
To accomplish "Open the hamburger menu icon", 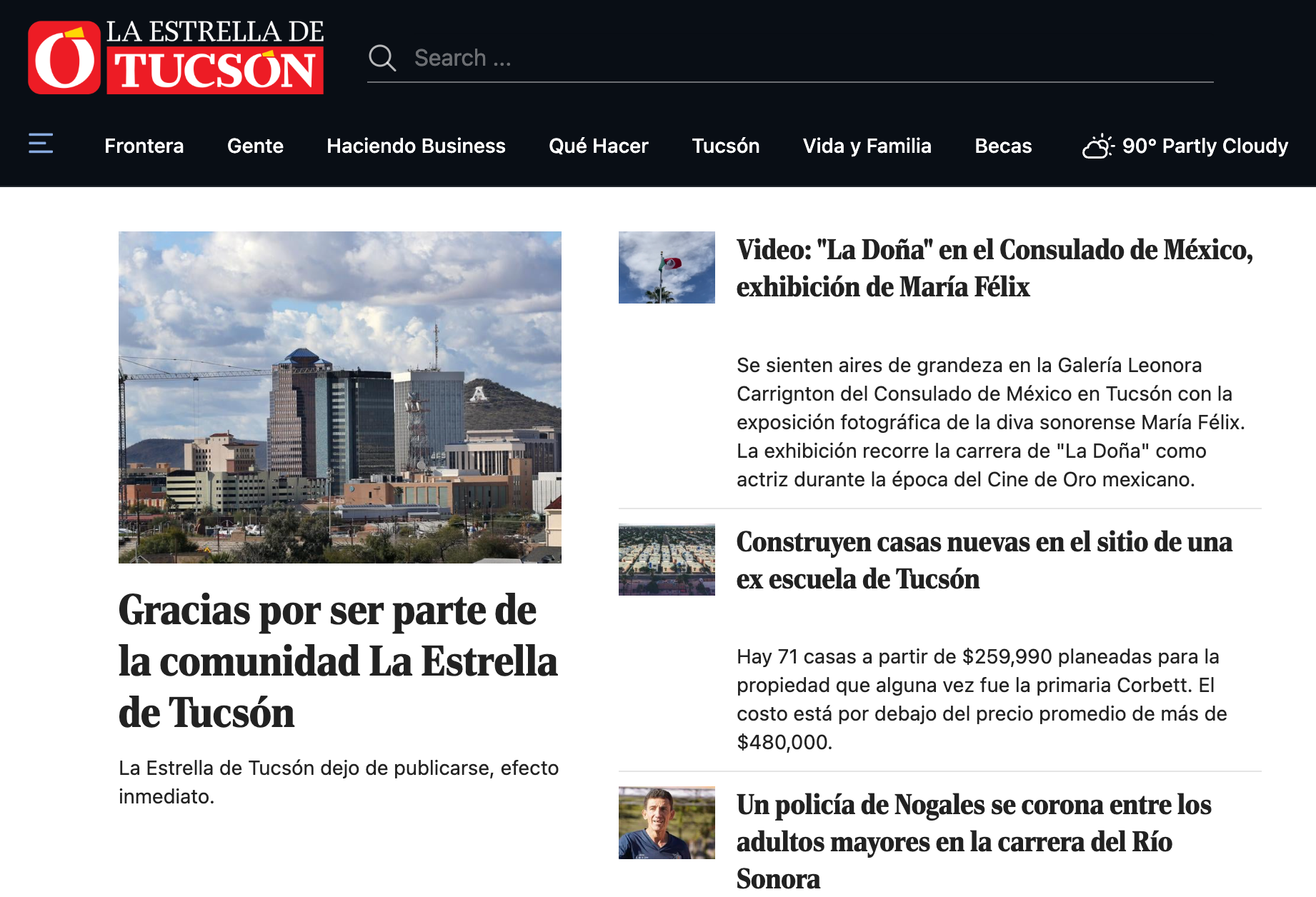I will [41, 144].
